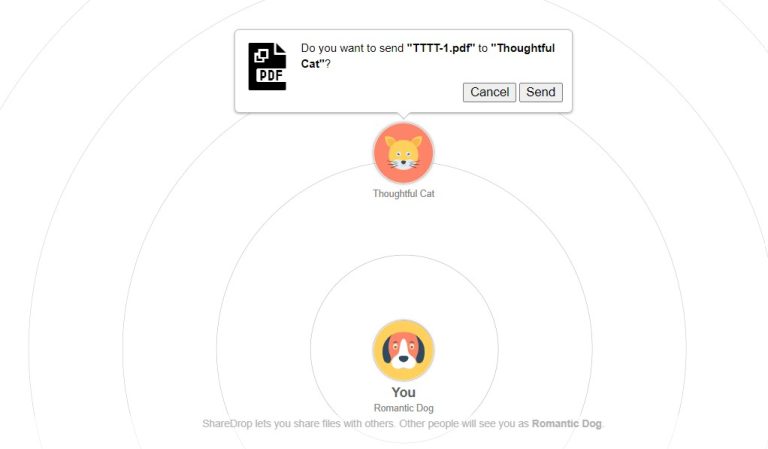Click the dog's nose on your avatar
Viewport: 768px width, 449px height.
coord(403,359)
